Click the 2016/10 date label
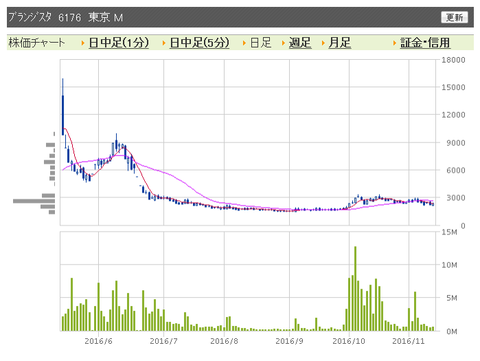Viewport: 480px width, 361px height. pyautogui.click(x=349, y=341)
